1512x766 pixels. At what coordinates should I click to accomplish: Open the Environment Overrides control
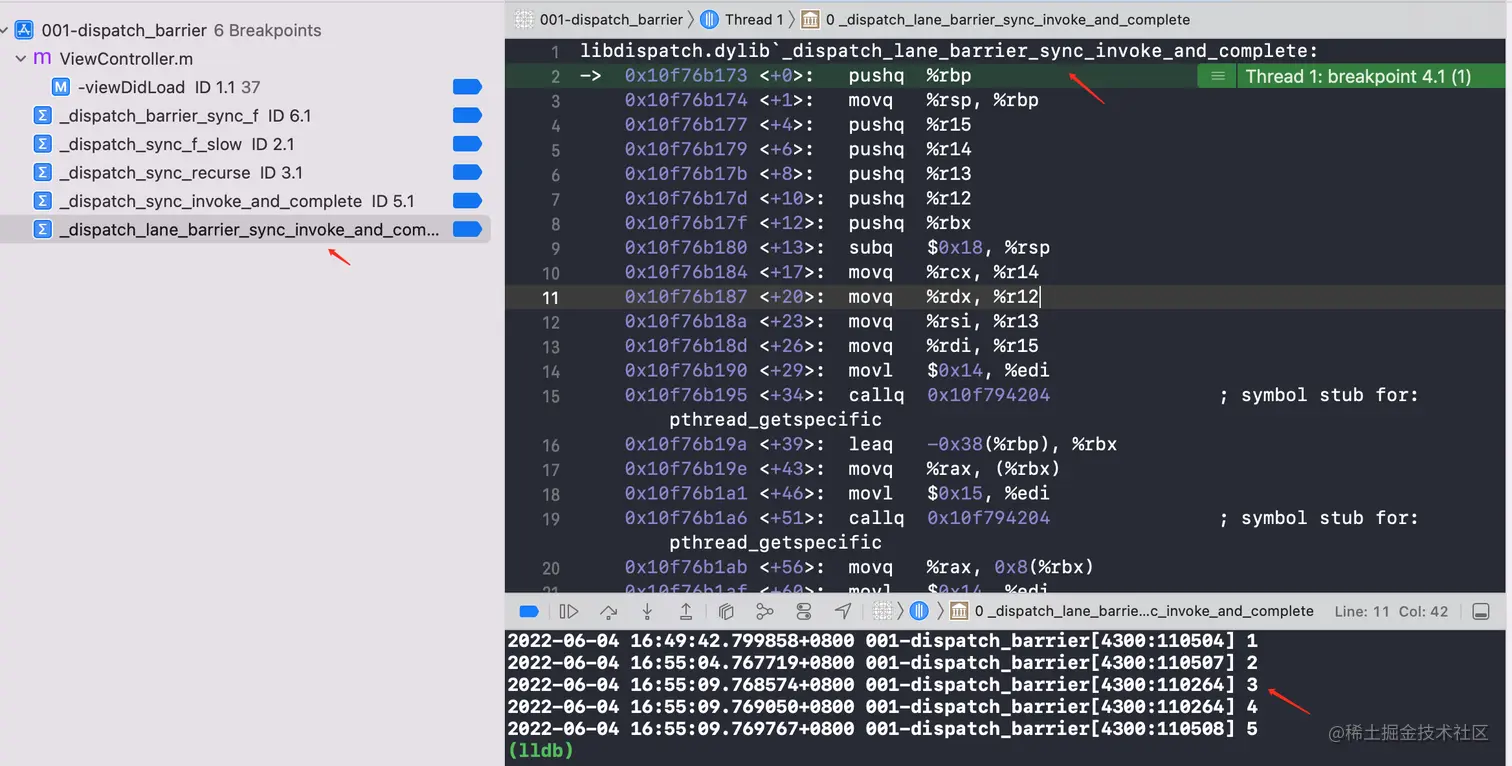804,611
